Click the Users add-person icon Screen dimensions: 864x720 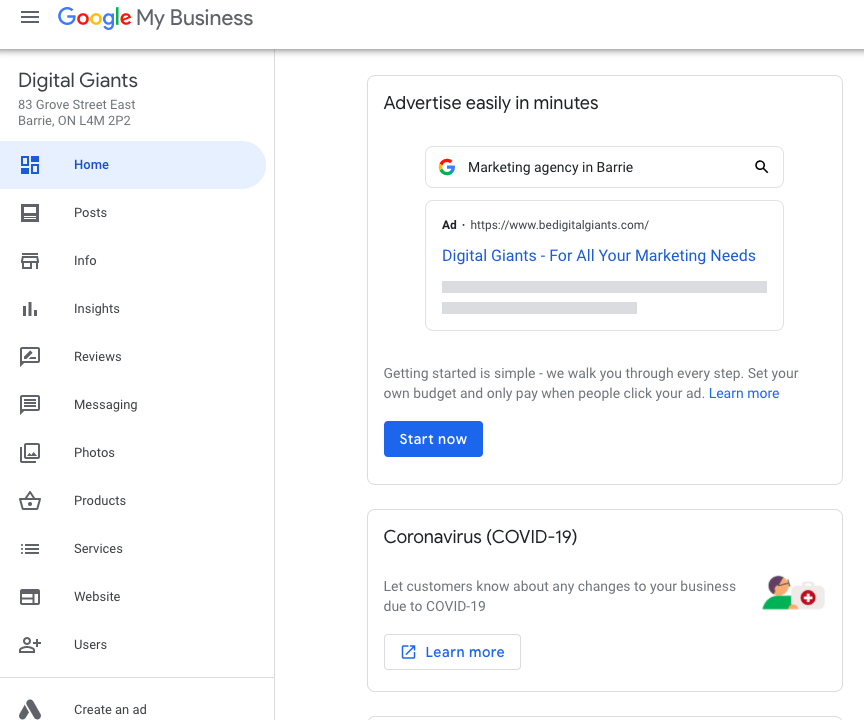(x=30, y=645)
